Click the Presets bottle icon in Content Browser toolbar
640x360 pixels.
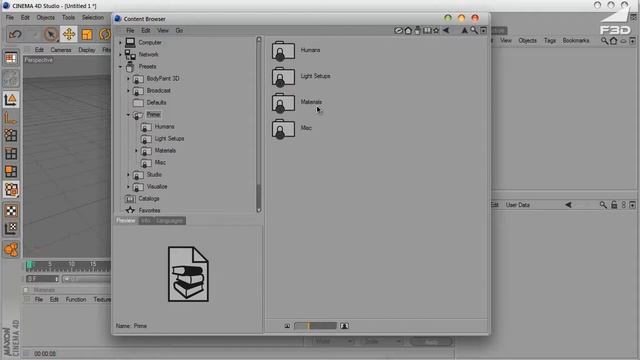coord(417,30)
